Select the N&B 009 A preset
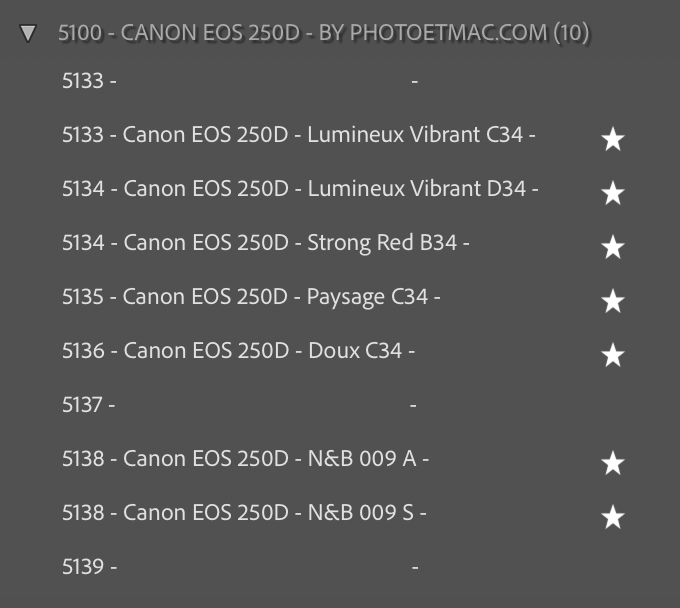680x608 pixels. (245, 459)
